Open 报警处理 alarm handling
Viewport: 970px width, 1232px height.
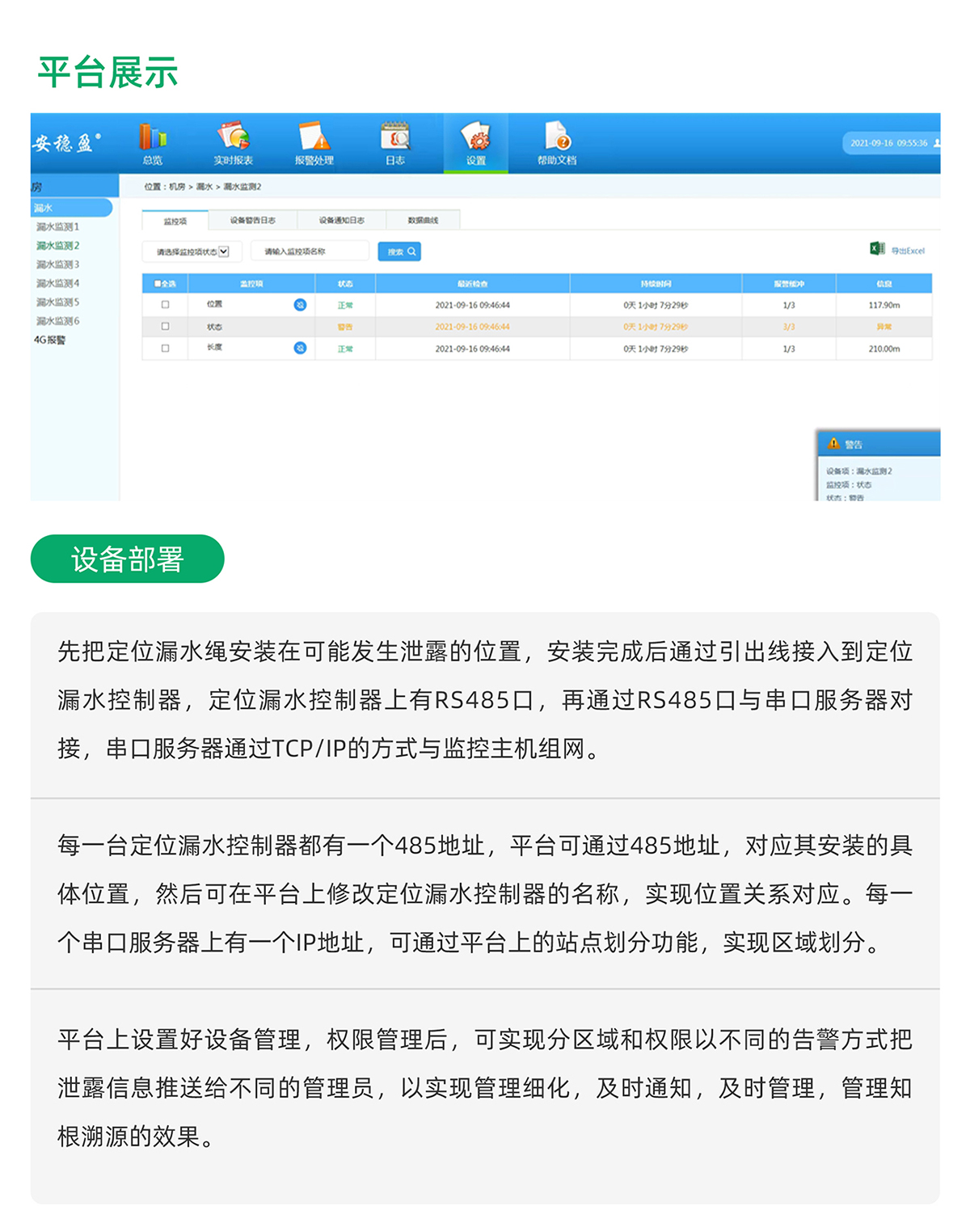[314, 144]
